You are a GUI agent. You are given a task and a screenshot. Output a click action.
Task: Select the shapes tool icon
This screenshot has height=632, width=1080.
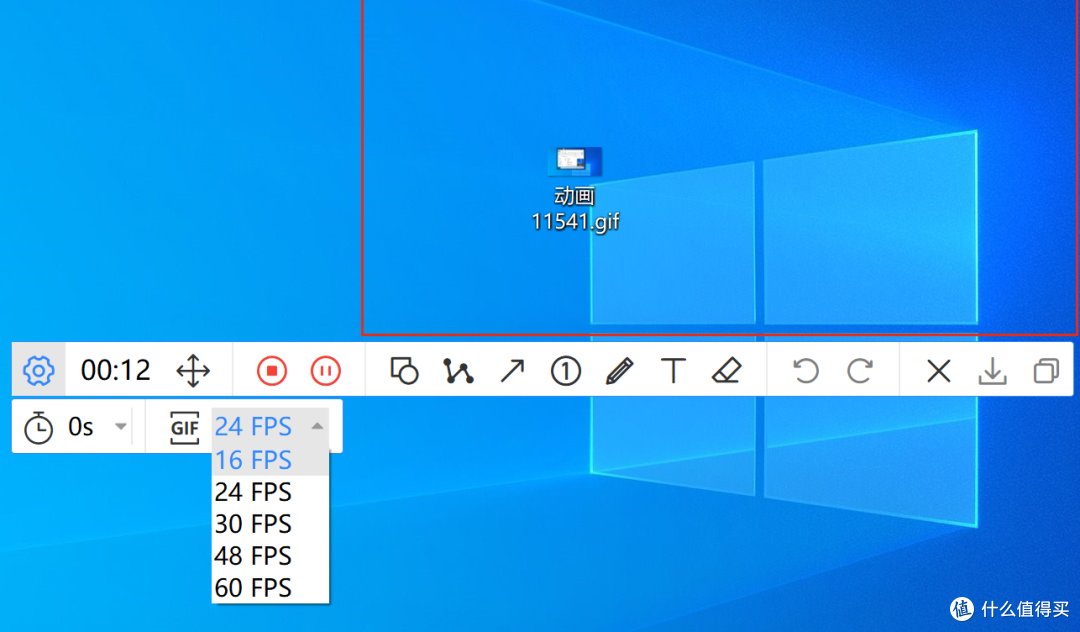(x=404, y=371)
